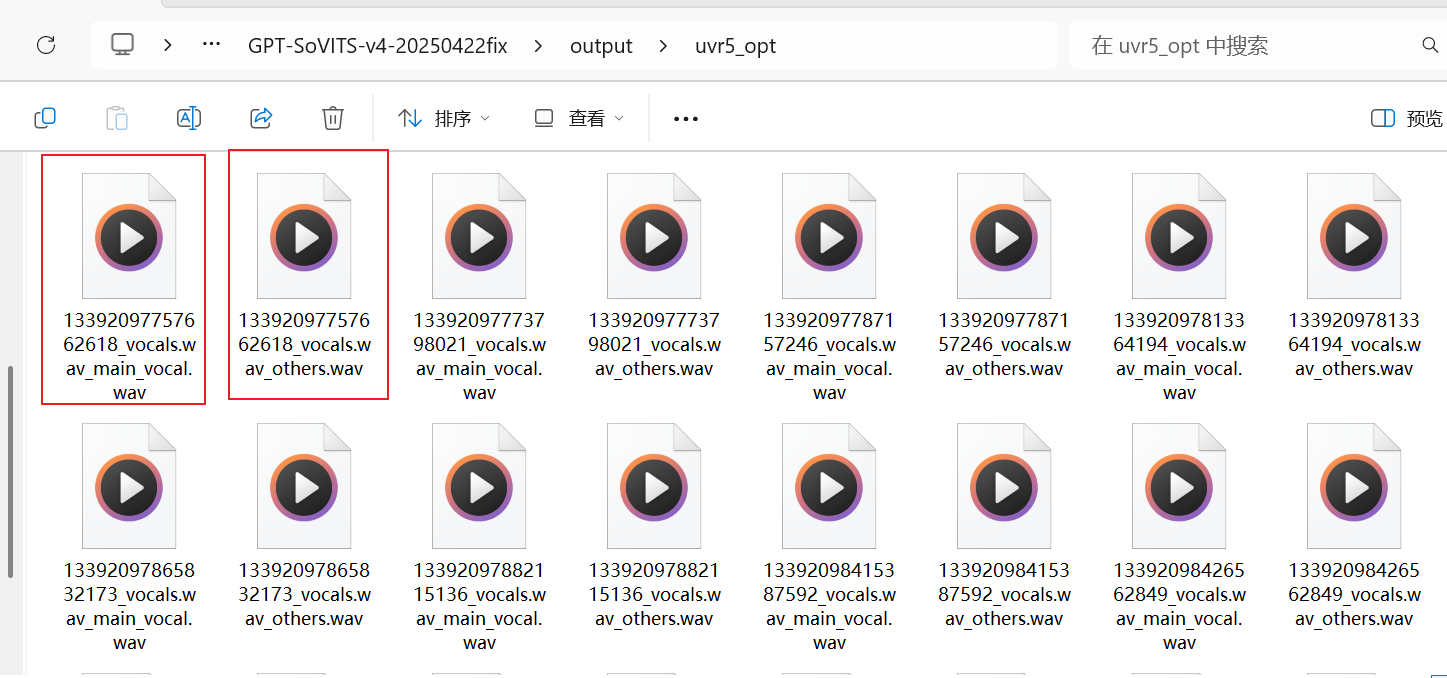The width and height of the screenshot is (1447, 678).
Task: Expand the chevron after output breadcrumb
Action: tap(664, 45)
